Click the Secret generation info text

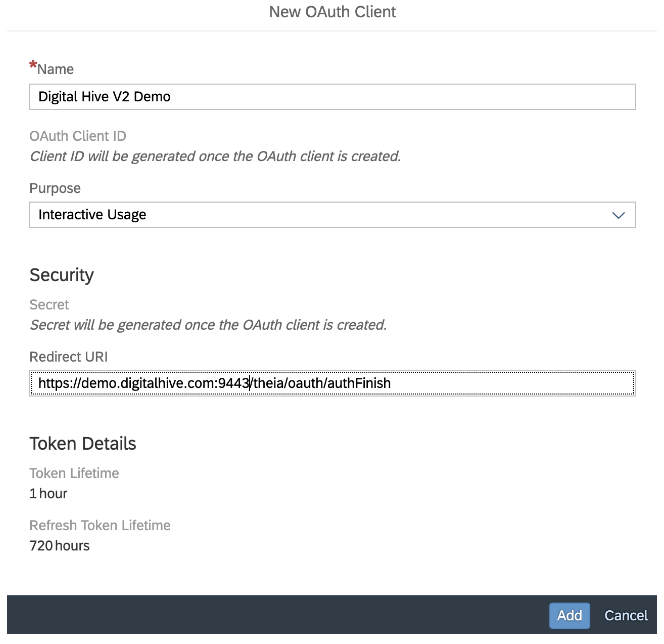pyautogui.click(x=208, y=325)
